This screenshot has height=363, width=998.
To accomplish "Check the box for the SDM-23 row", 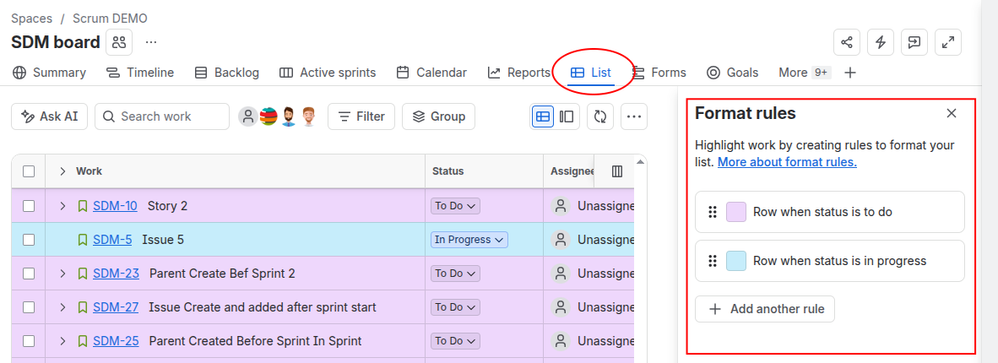I will [29, 273].
